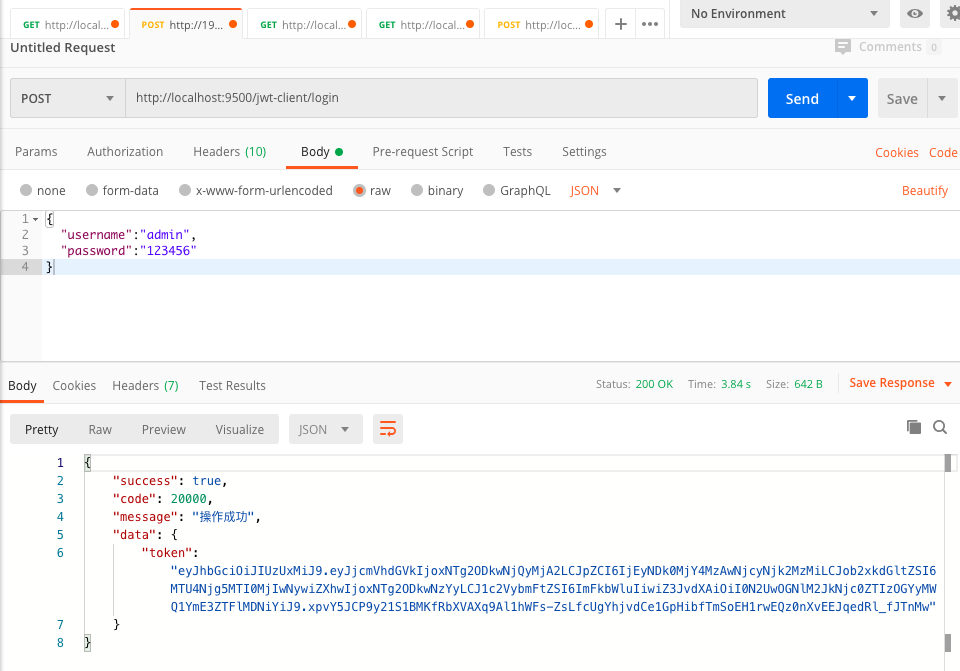Copy the response to clipboard icon

913,427
